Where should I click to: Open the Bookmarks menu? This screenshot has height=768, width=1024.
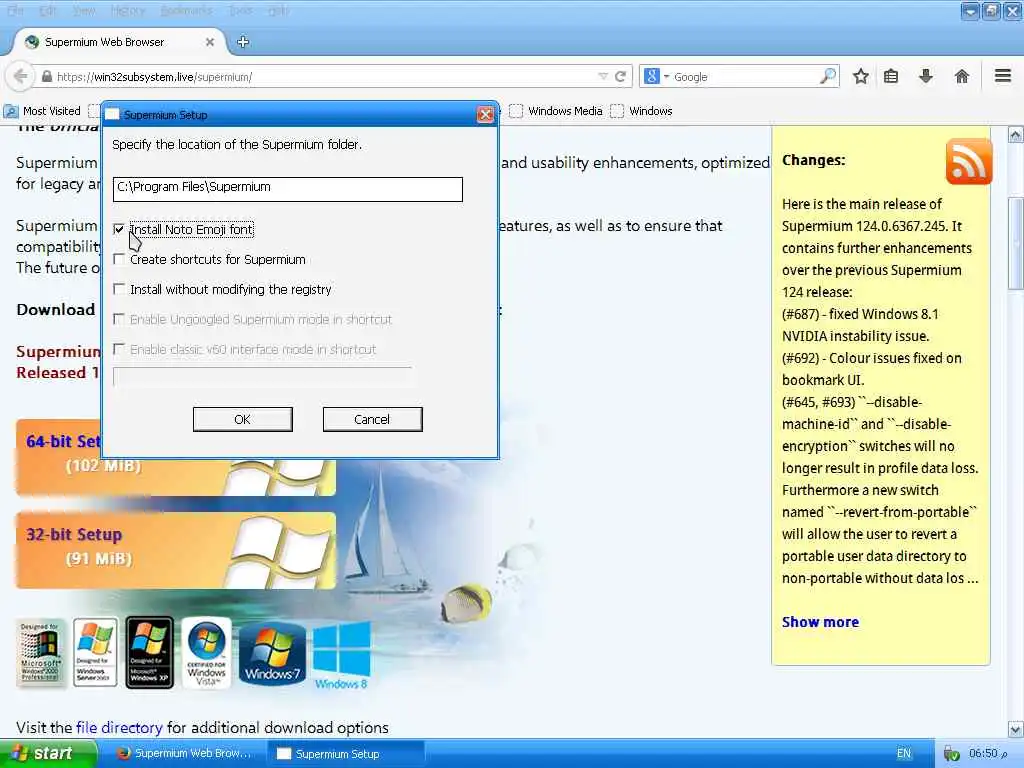pyautogui.click(x=186, y=10)
